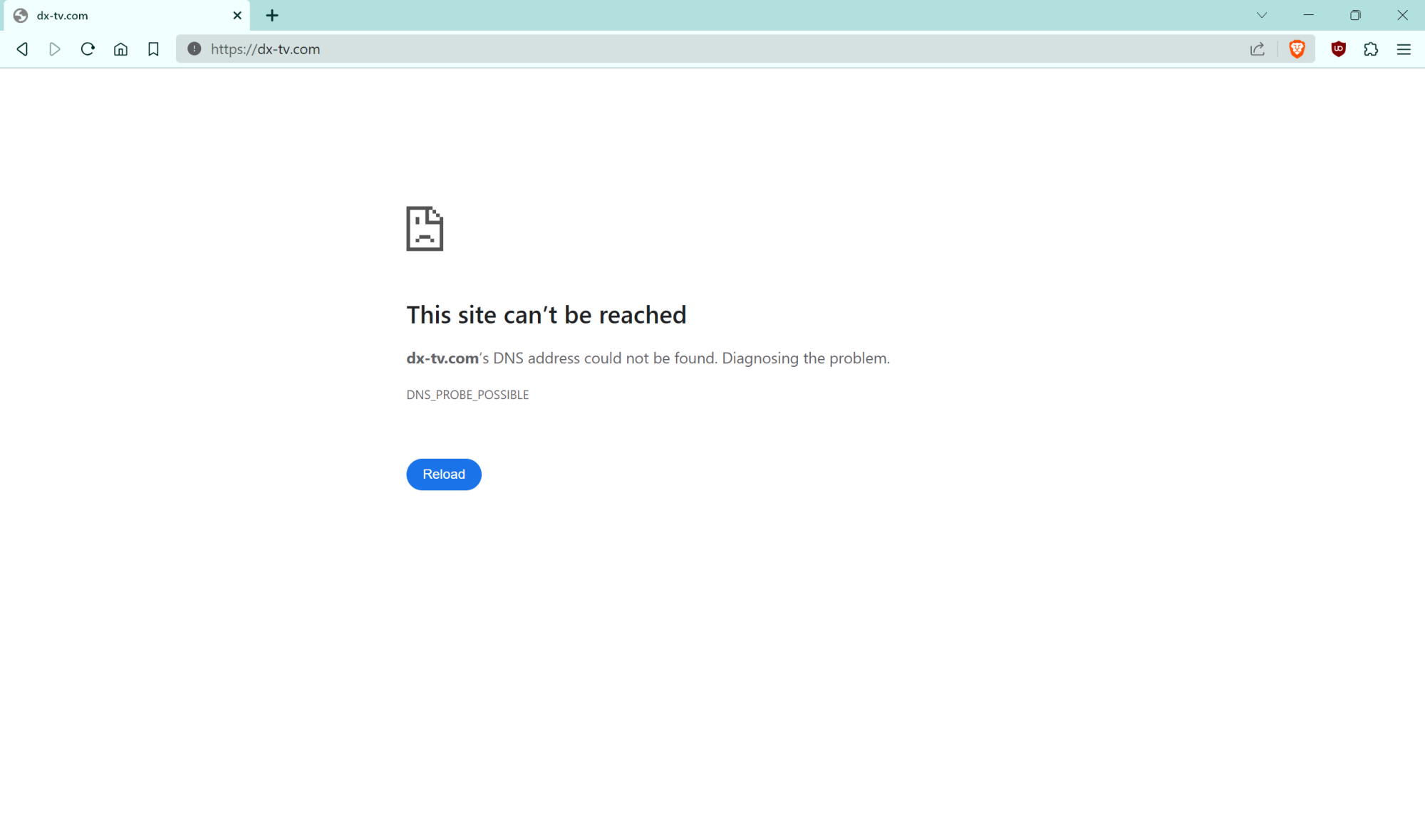Click the Home icon in toolbar
Image resolution: width=1425 pixels, height=840 pixels.
pos(120,49)
